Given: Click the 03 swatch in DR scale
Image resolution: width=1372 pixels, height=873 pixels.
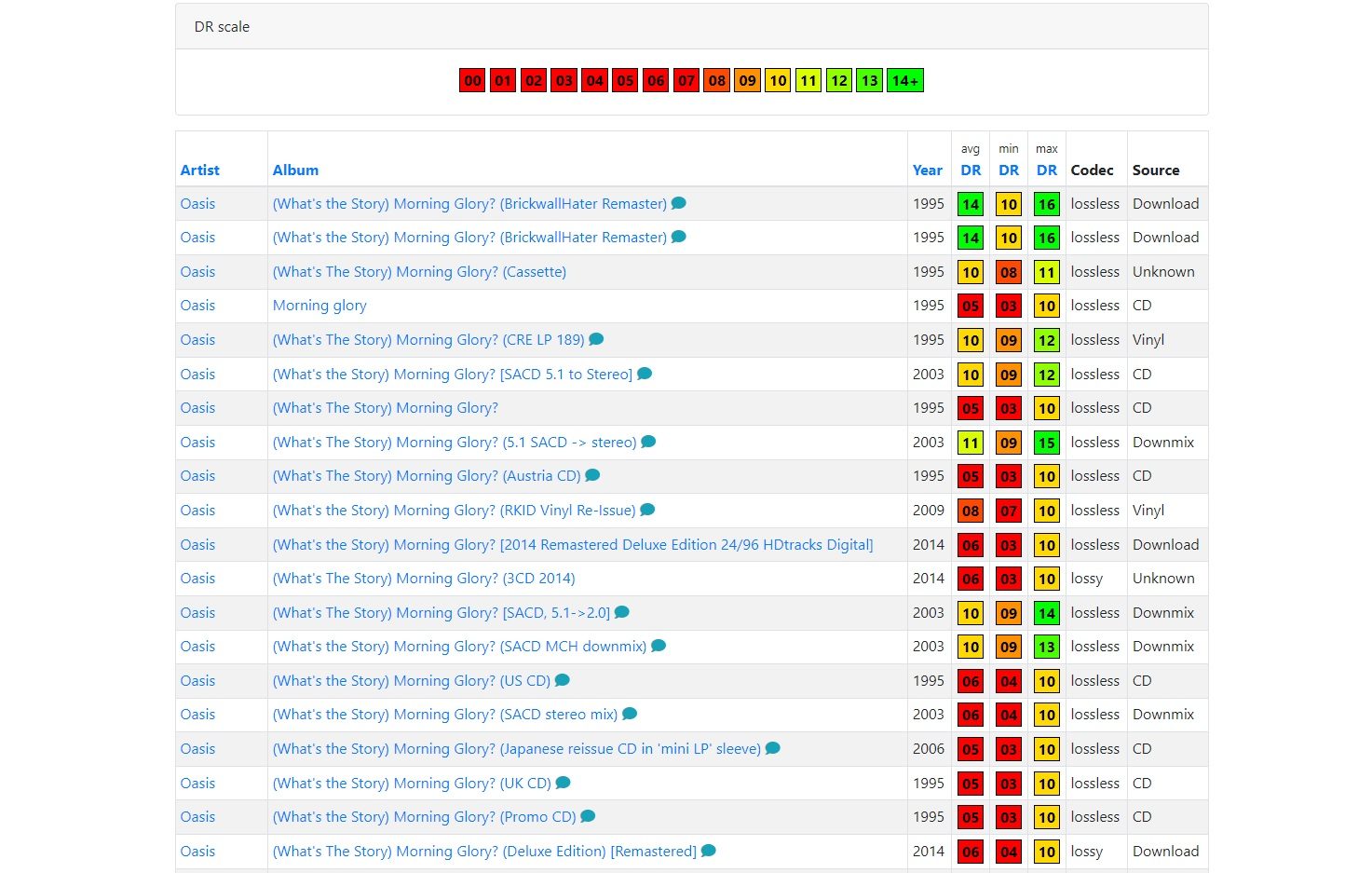Looking at the screenshot, I should [x=564, y=80].
